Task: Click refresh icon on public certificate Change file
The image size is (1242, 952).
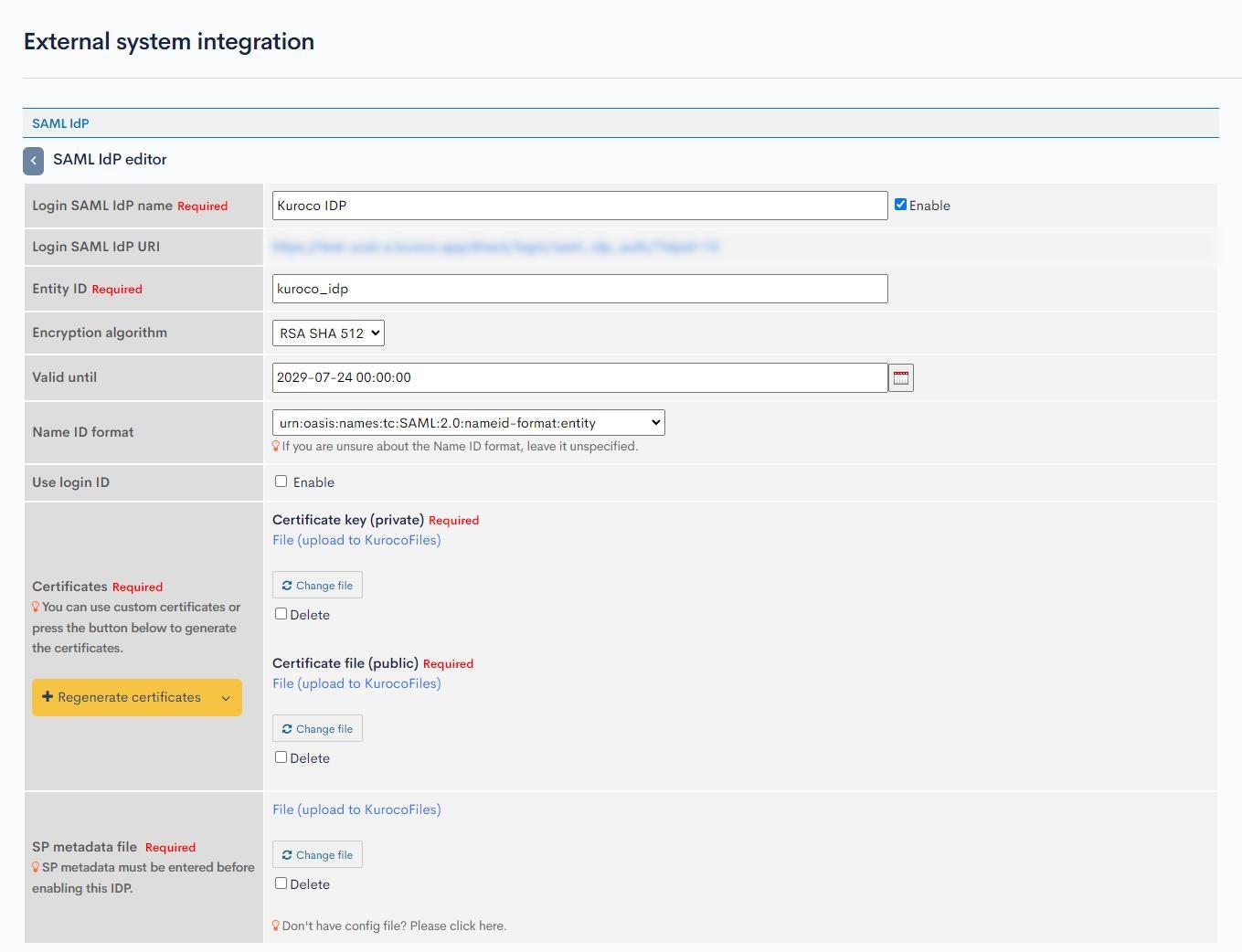Action: pos(287,729)
